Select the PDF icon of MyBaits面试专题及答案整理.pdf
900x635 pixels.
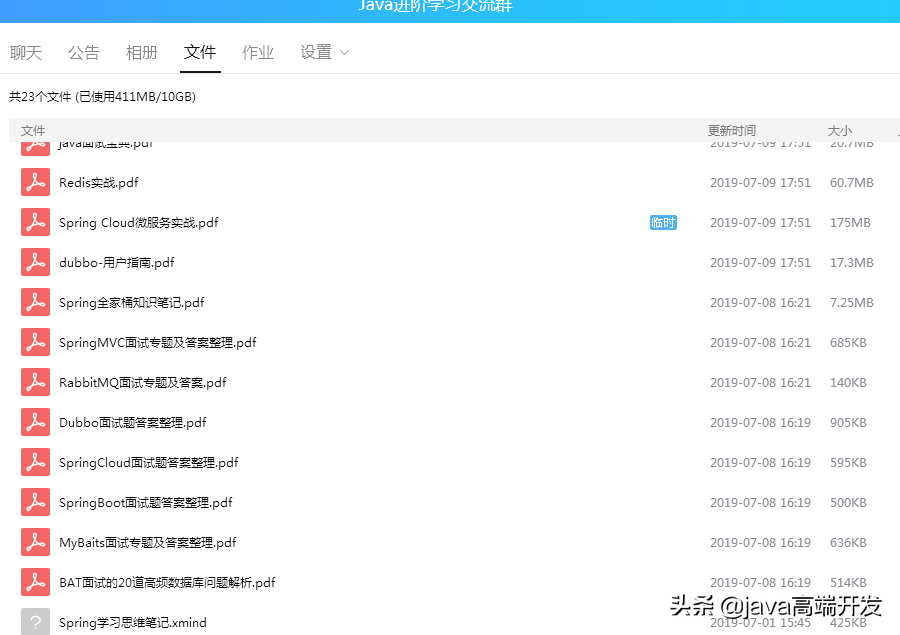tap(34, 542)
